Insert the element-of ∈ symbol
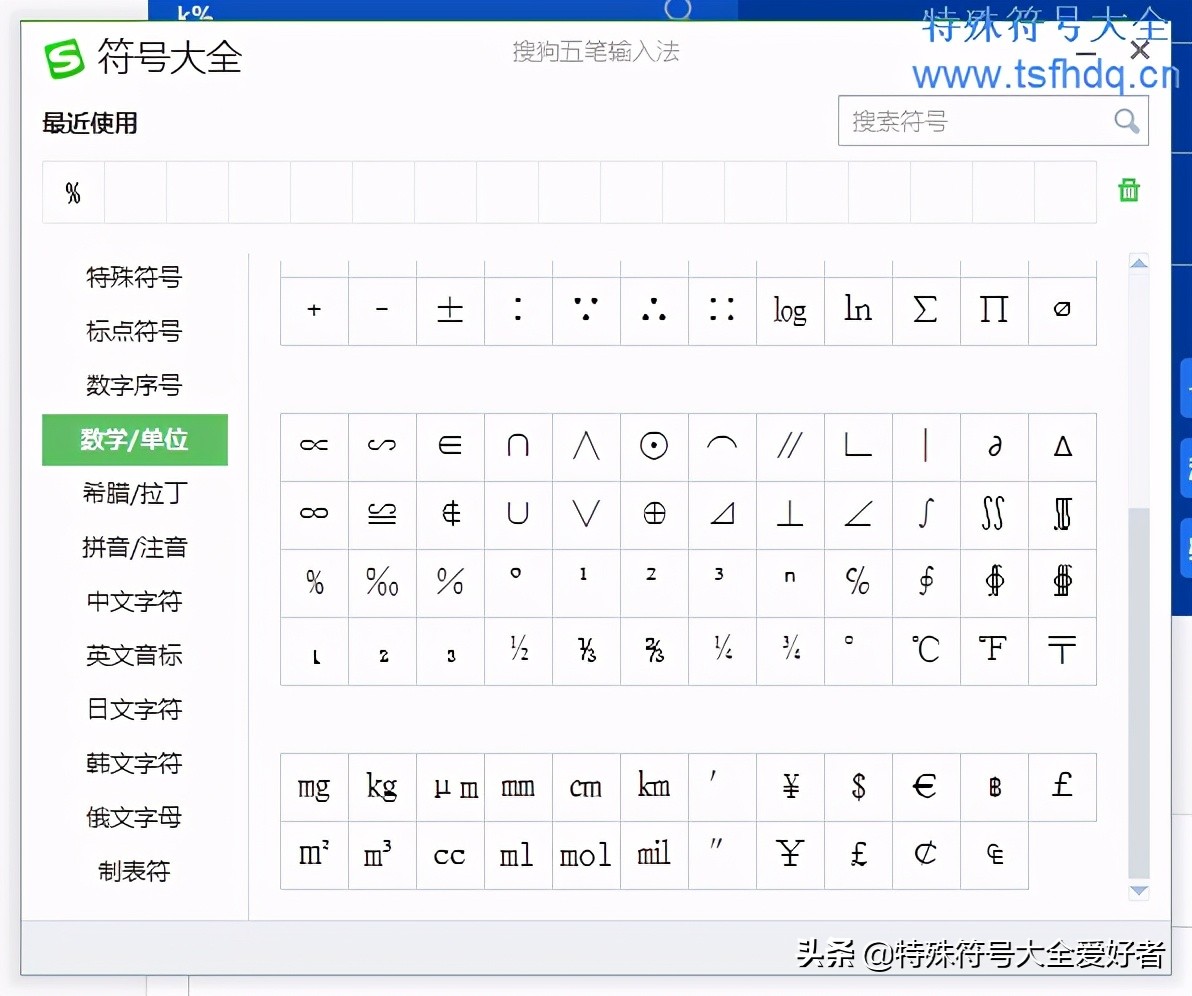Viewport: 1192px width, 996px height. click(450, 446)
